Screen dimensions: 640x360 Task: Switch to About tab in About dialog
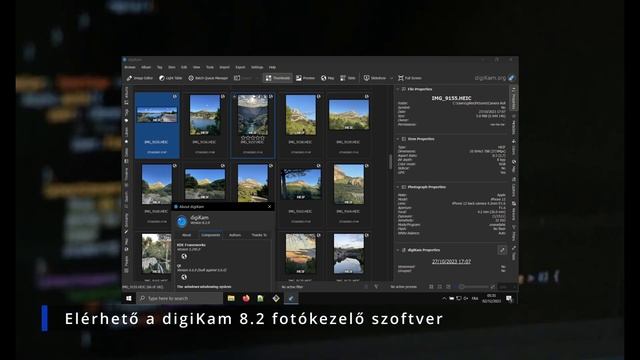click(187, 235)
